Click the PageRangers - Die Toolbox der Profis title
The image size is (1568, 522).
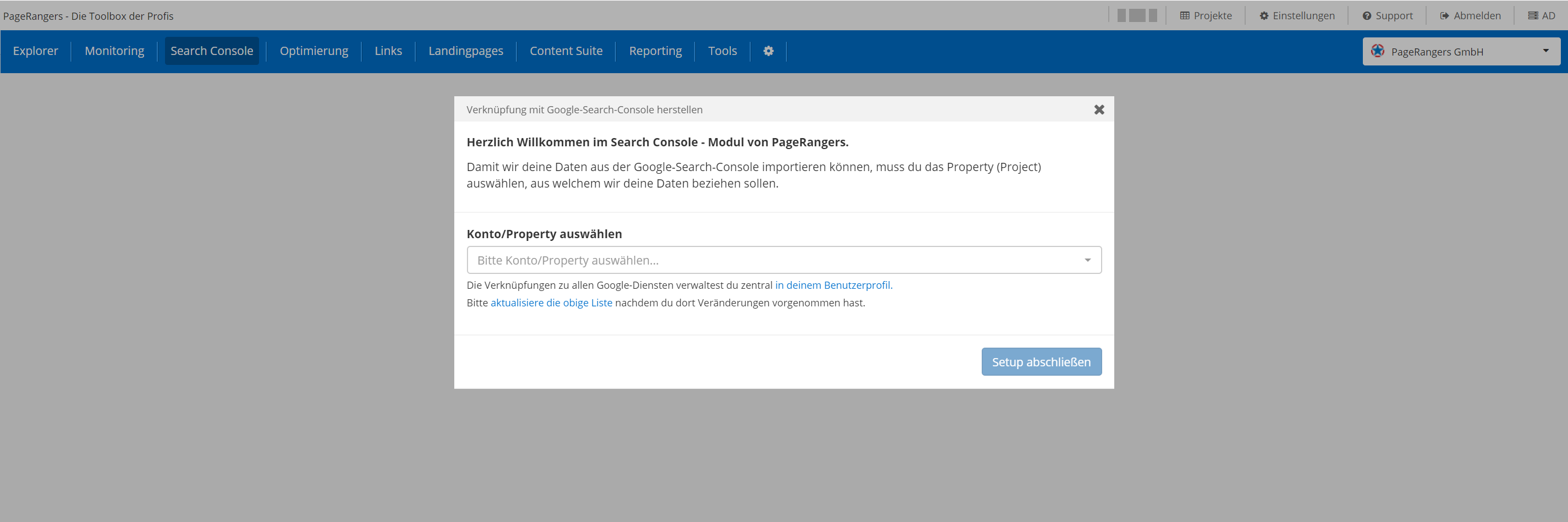point(88,16)
